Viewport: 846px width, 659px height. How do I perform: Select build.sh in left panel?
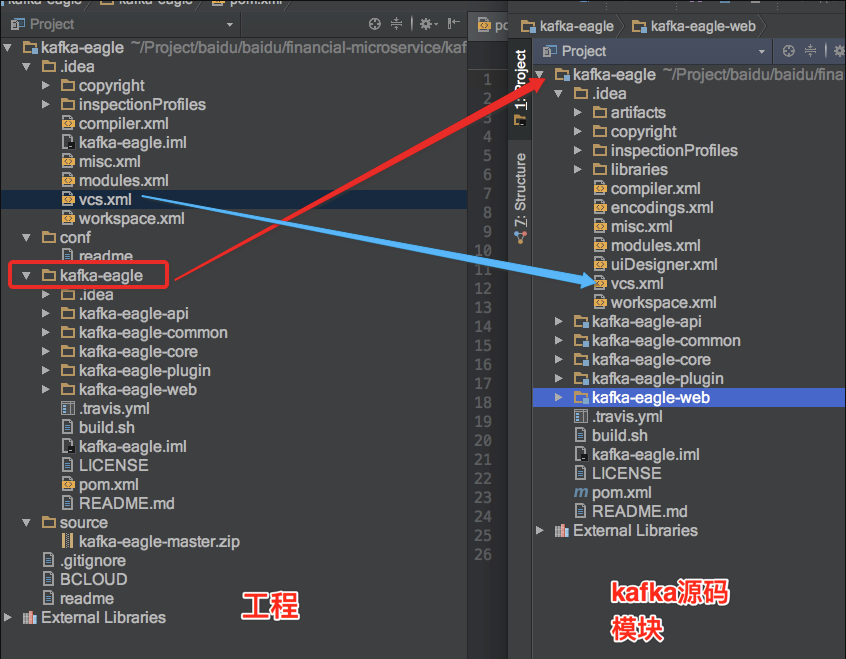pyautogui.click(x=98, y=427)
